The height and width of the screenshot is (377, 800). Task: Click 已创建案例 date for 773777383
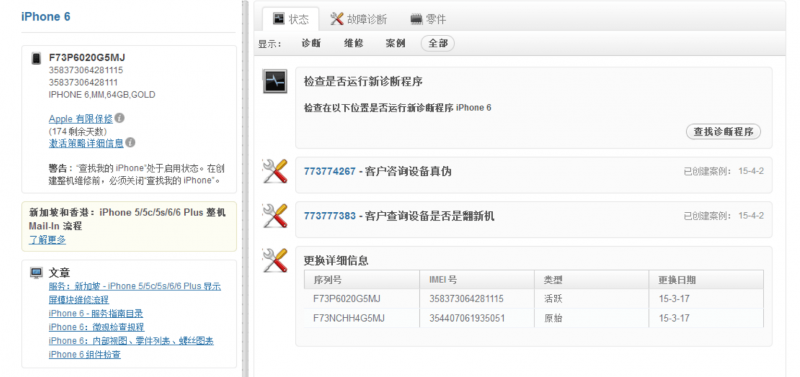723,216
